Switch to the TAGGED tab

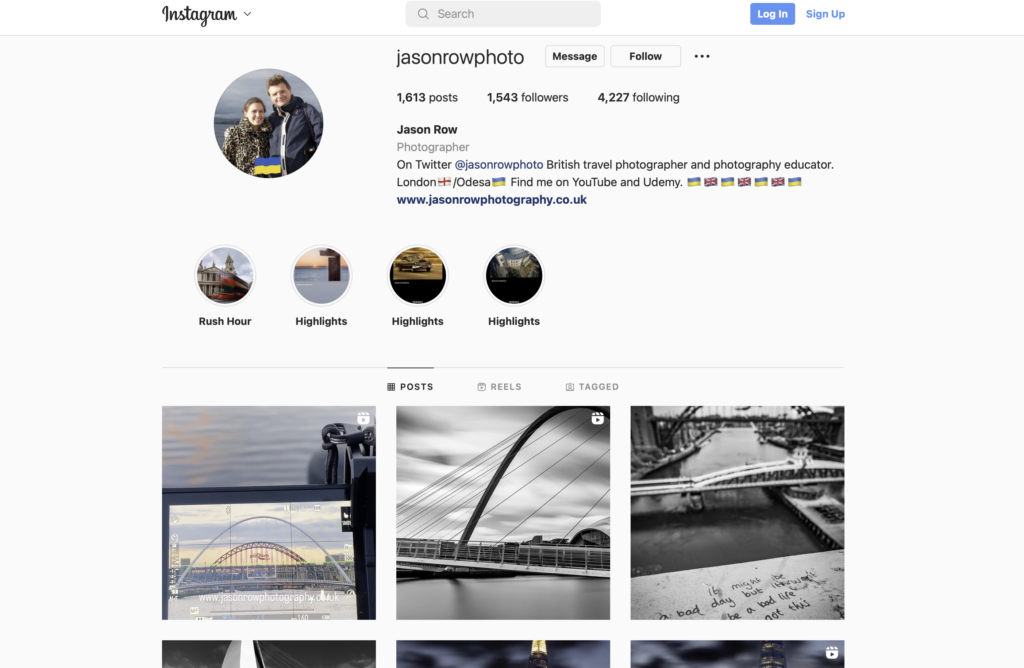pyautogui.click(x=592, y=387)
